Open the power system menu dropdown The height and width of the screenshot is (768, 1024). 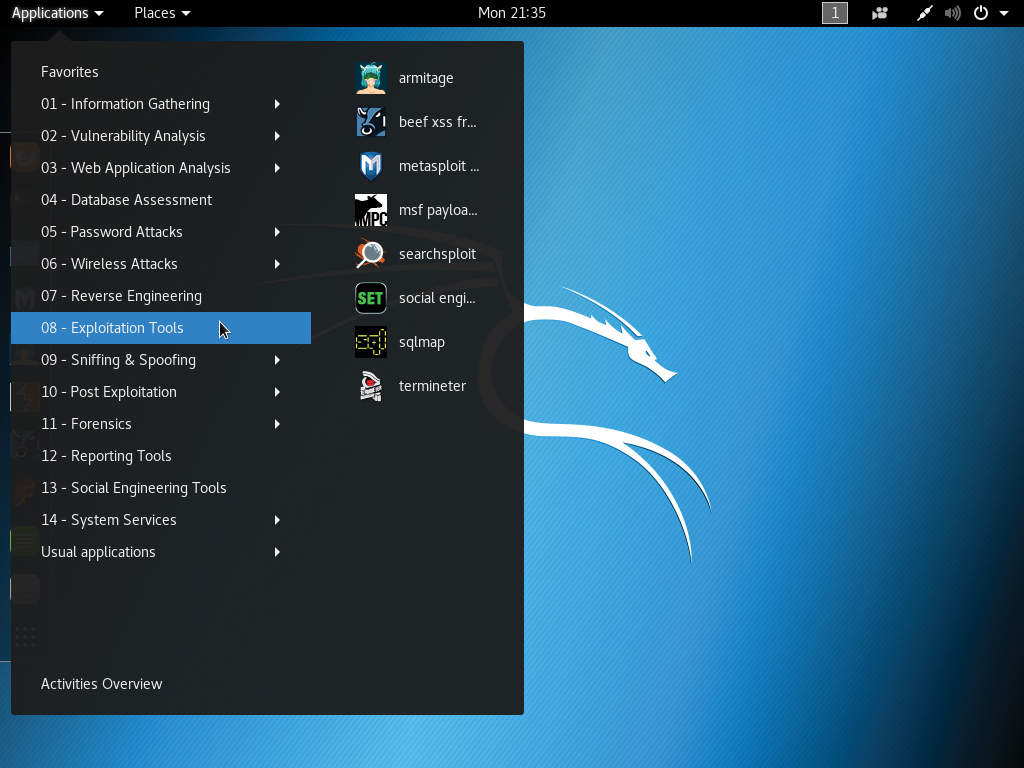990,13
